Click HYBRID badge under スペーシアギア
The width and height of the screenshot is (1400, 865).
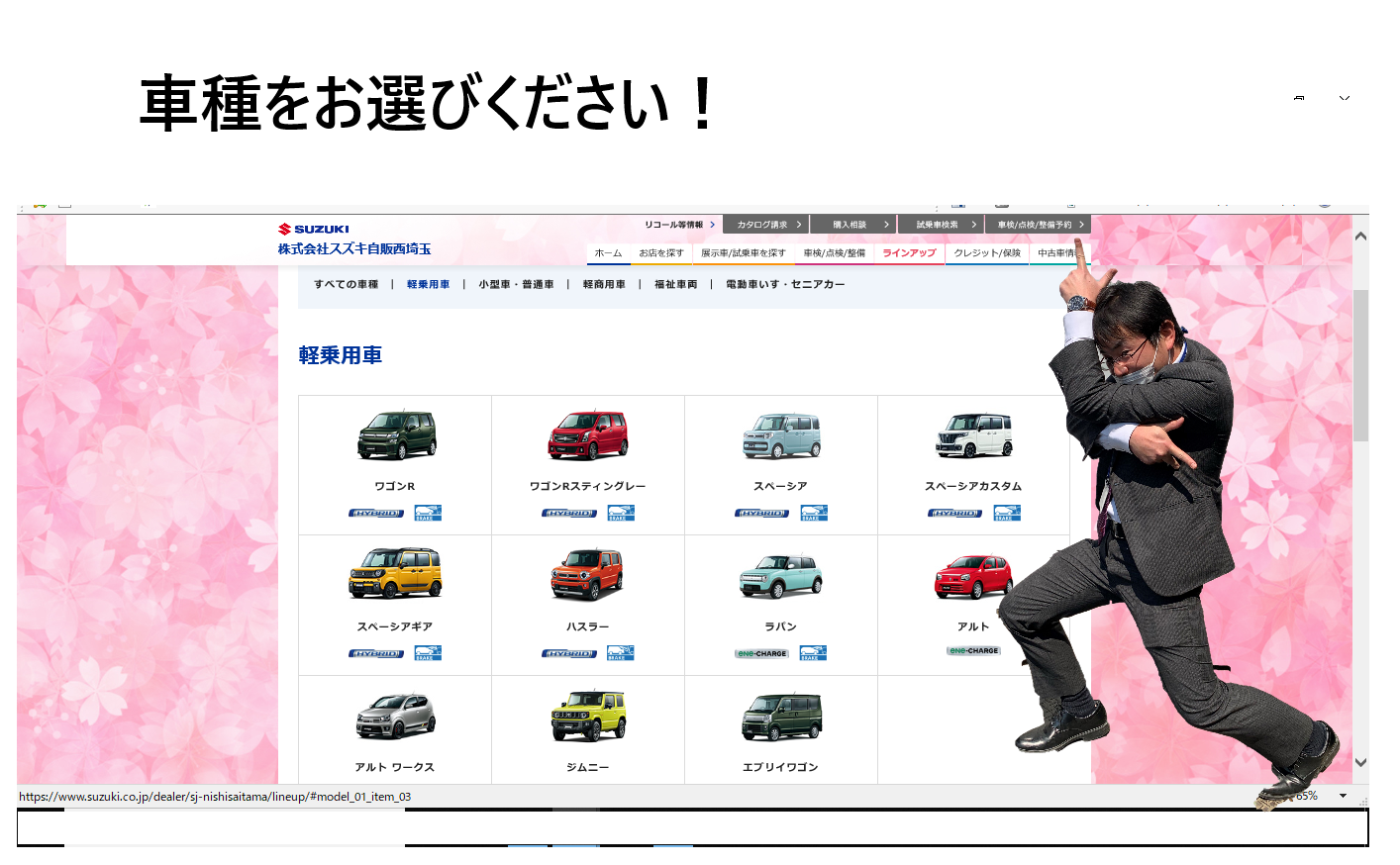[376, 654]
